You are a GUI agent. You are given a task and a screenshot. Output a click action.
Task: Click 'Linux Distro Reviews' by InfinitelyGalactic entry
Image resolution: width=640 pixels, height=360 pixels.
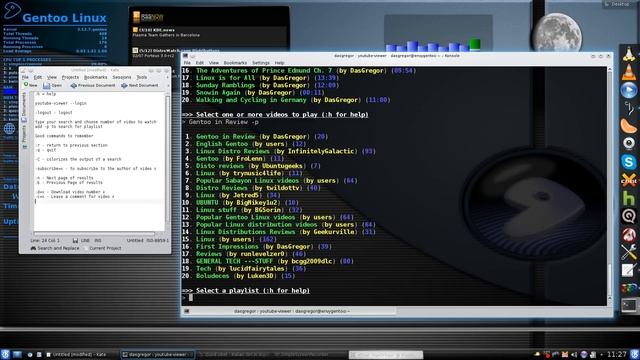tap(279, 151)
